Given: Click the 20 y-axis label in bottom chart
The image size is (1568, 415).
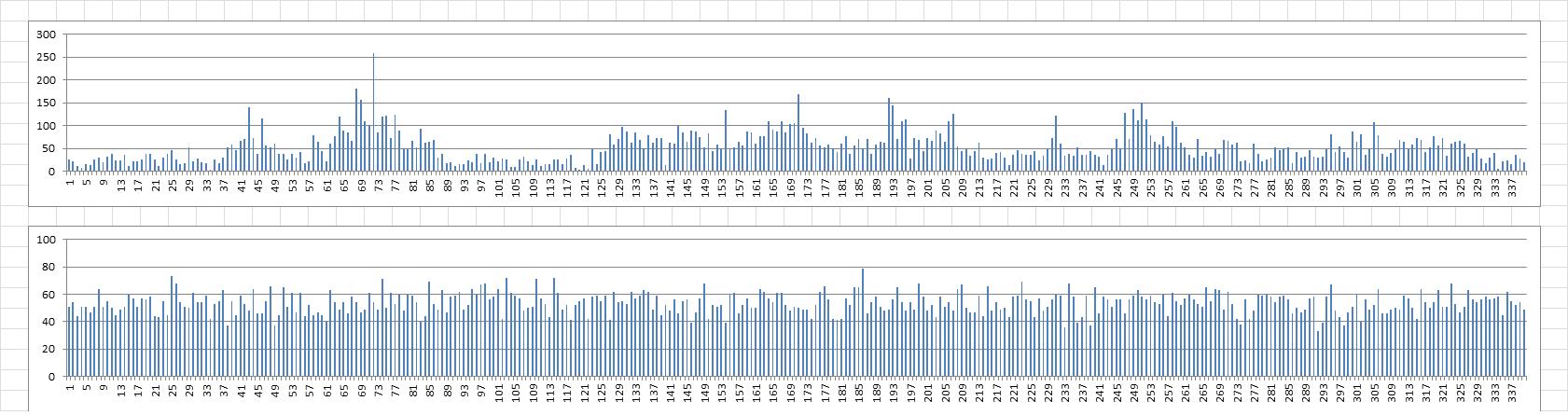Looking at the screenshot, I should [49, 350].
